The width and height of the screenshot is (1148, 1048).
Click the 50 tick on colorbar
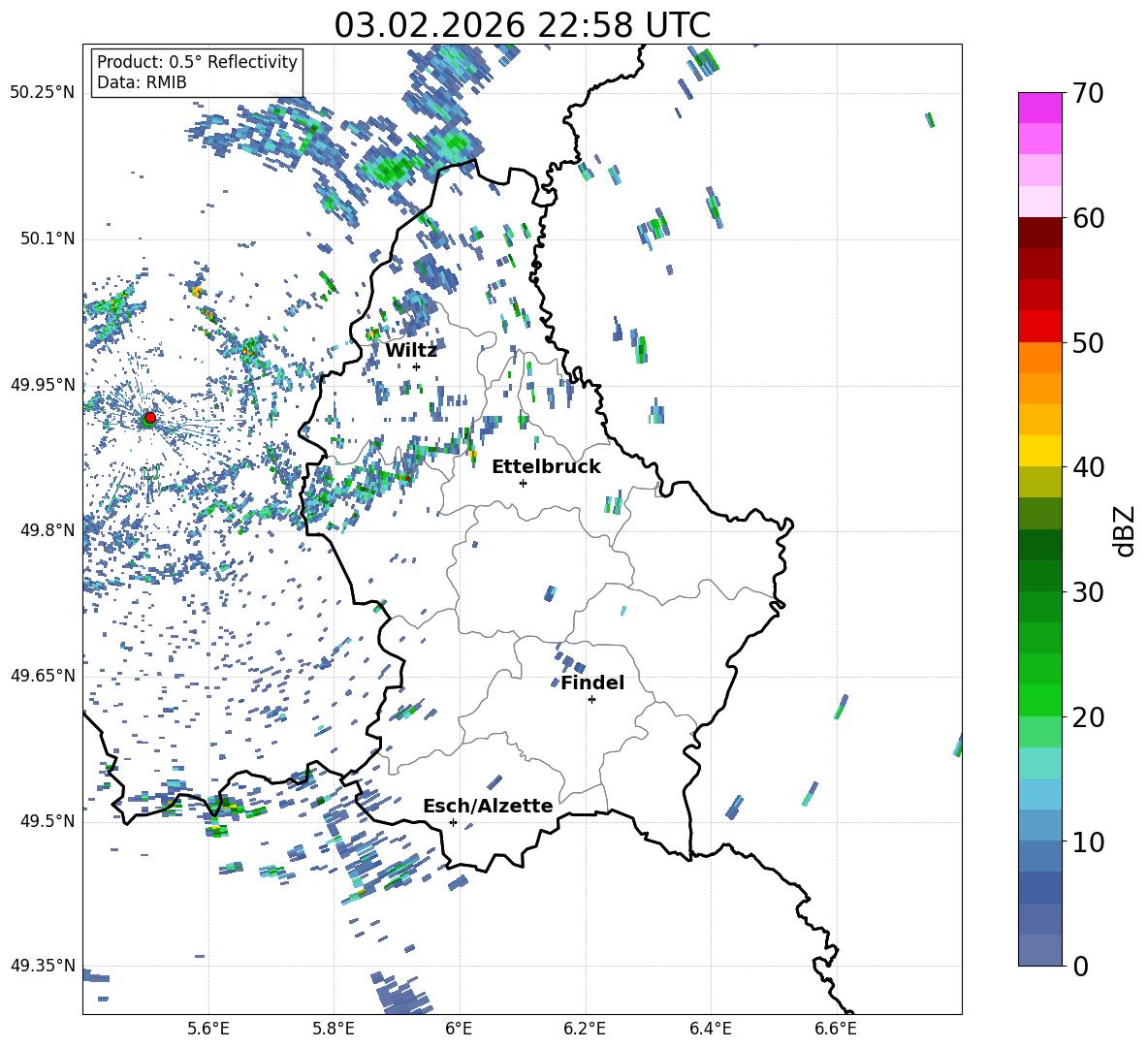pos(1087,342)
